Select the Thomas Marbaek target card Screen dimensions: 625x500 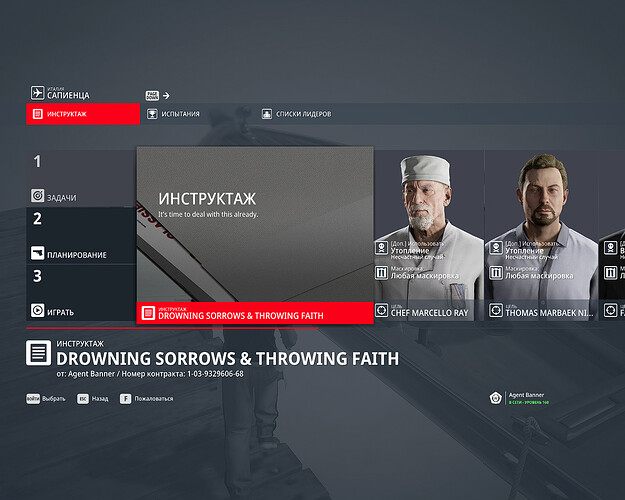(x=541, y=235)
